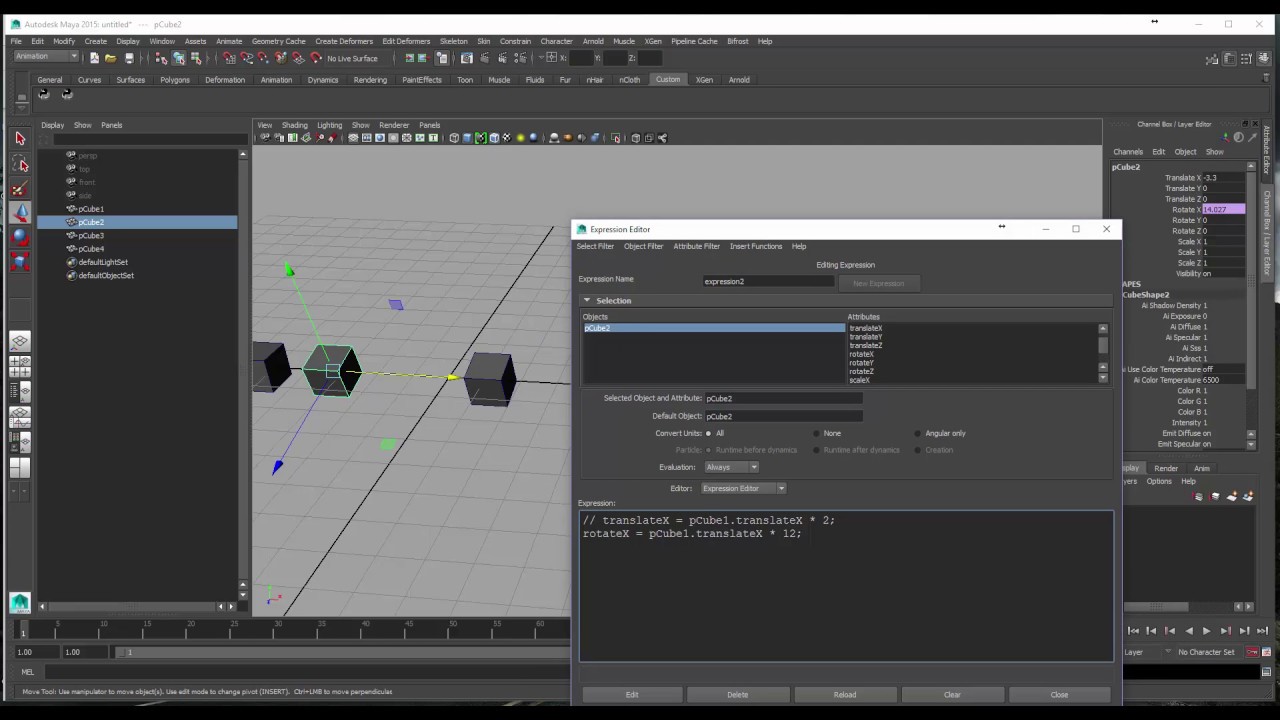Click select camera icon in viewport toolbar
1280x720 pixels.
(x=265, y=138)
